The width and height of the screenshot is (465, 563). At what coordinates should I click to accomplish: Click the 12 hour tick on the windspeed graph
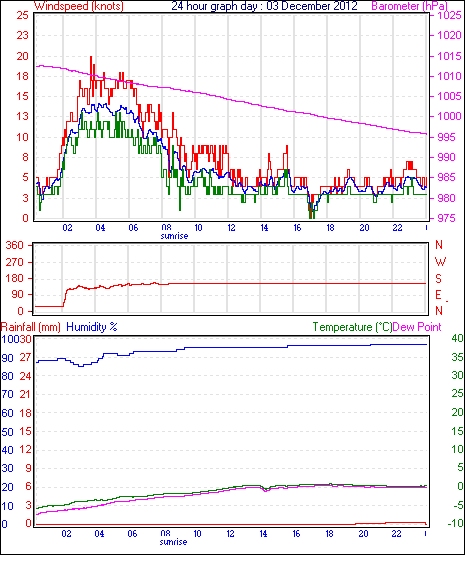click(x=231, y=228)
